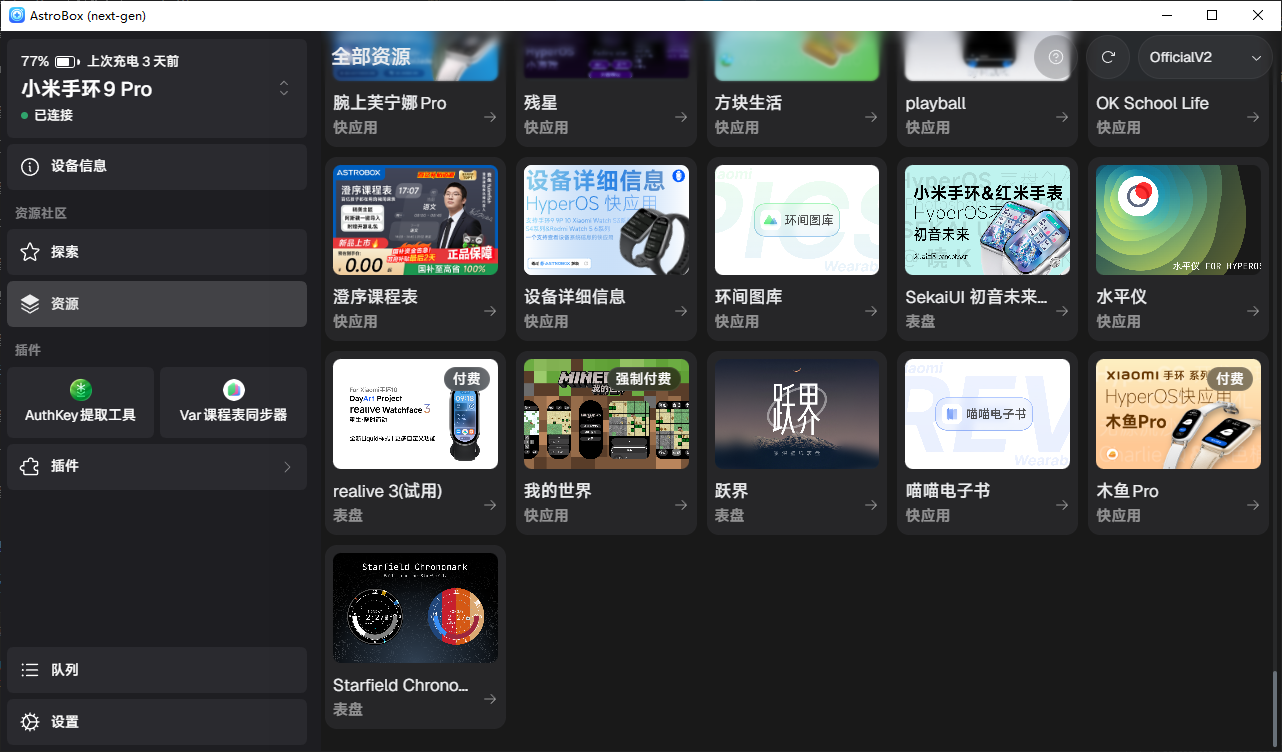Screen dimensions: 1282x752
Task: Open the 跃界 watchface thumbnail
Action: coord(797,414)
